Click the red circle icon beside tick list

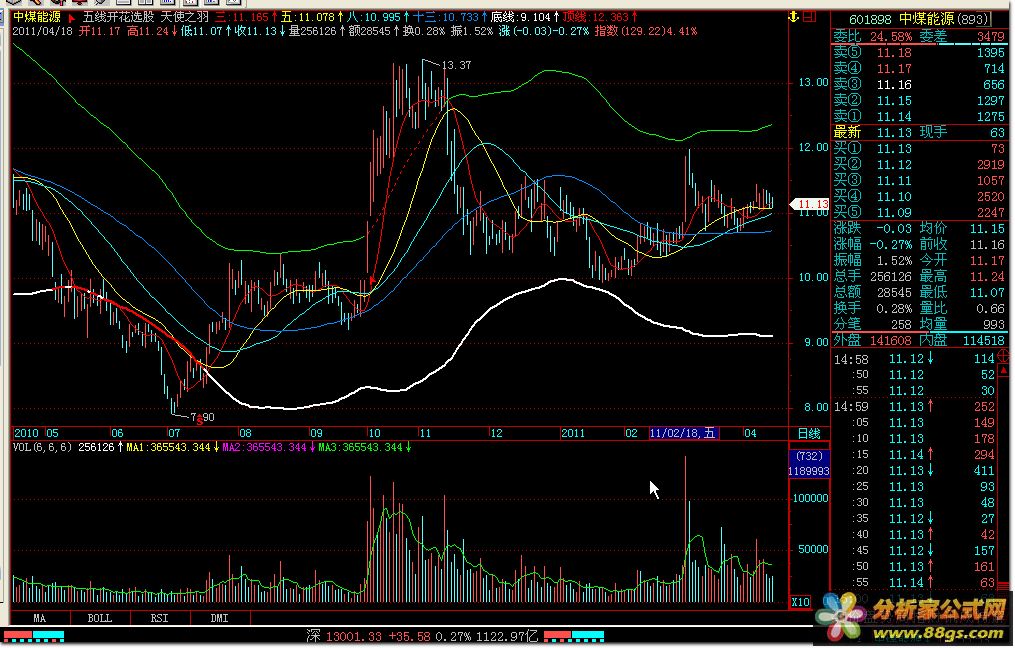click(x=1004, y=355)
